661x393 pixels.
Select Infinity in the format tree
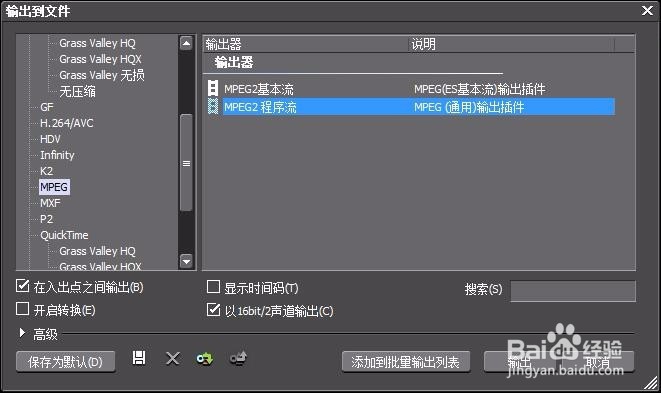[57, 155]
